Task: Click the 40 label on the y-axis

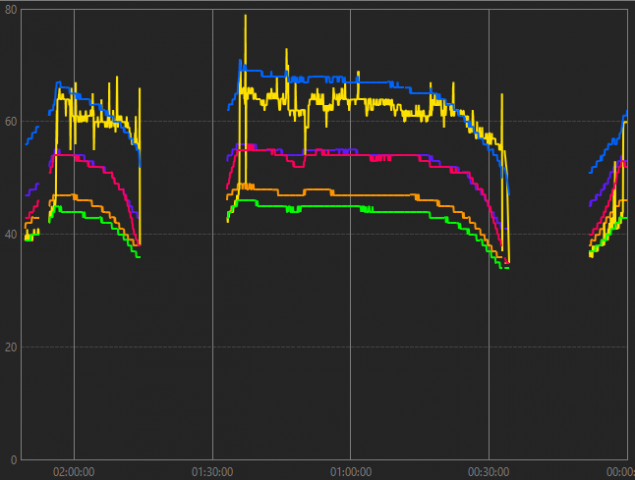Action: pyautogui.click(x=9, y=235)
